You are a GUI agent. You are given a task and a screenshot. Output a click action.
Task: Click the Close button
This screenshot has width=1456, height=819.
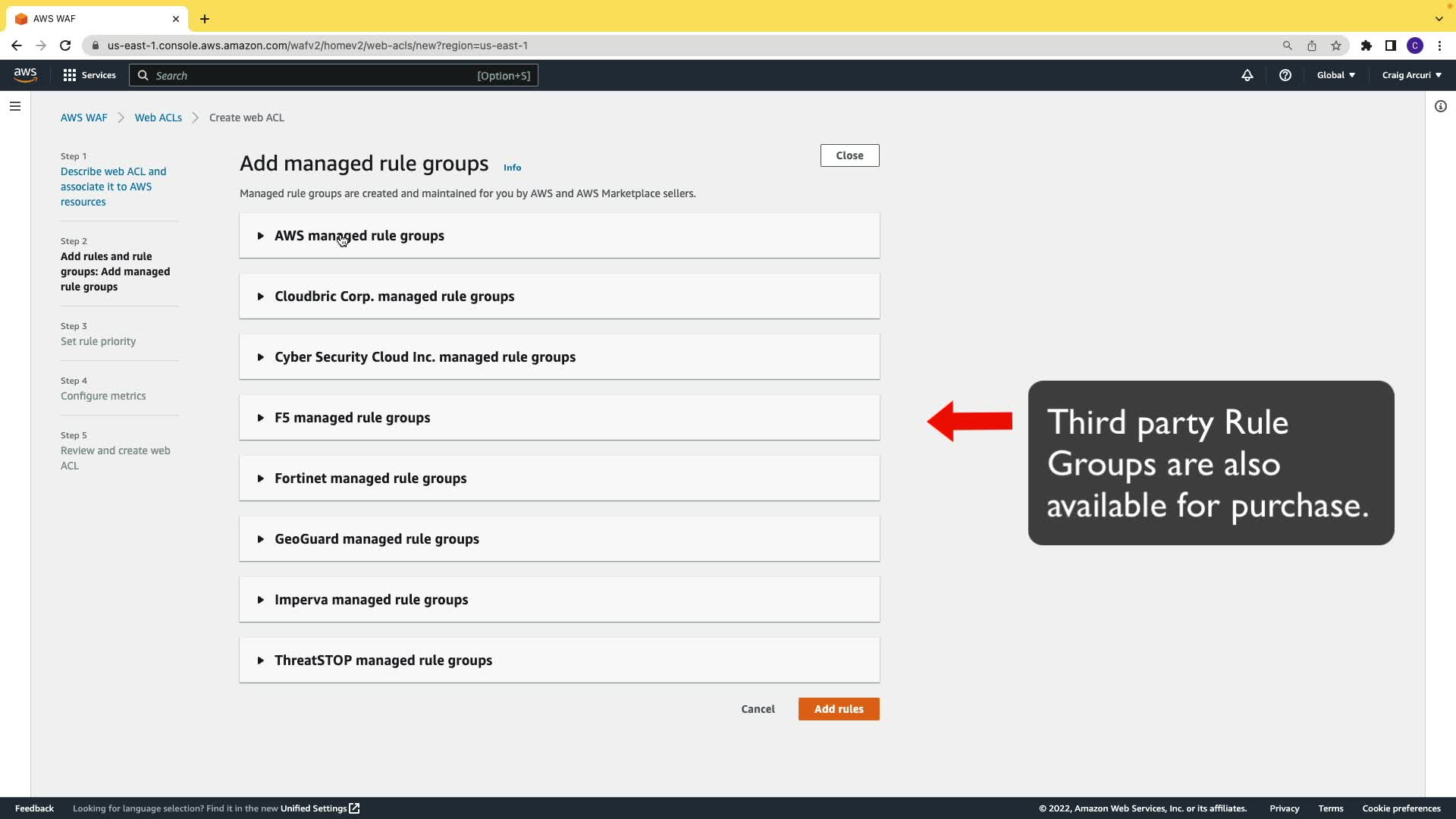coord(849,155)
